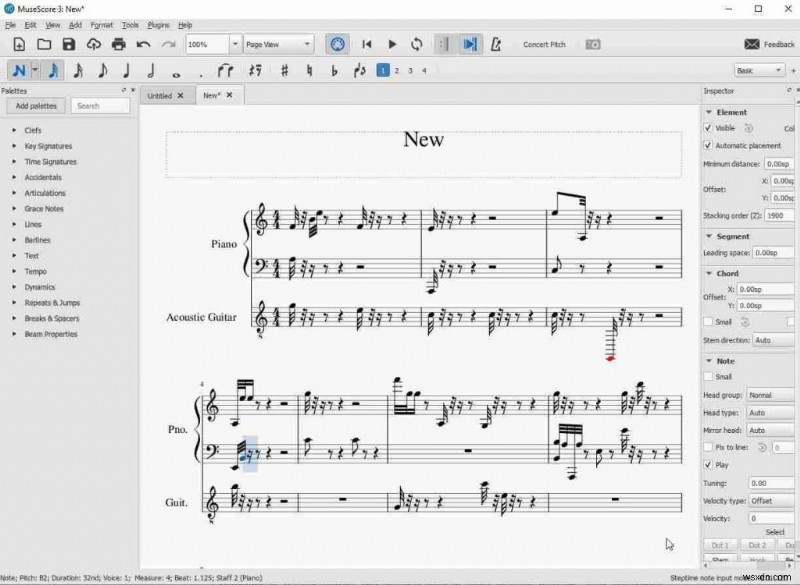Toggle MIDI input icon
The height and width of the screenshot is (585, 800).
[337, 44]
